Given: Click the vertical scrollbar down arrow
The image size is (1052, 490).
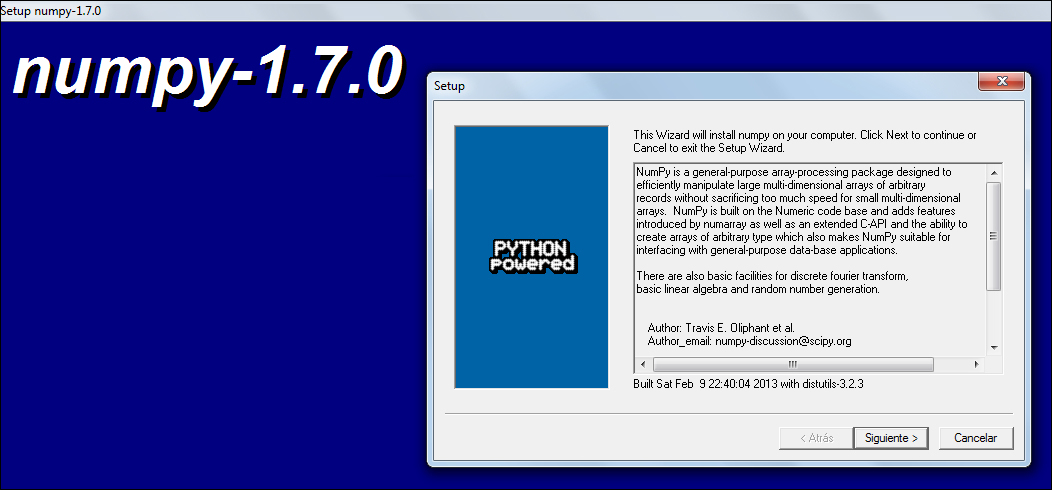Looking at the screenshot, I should [x=994, y=348].
